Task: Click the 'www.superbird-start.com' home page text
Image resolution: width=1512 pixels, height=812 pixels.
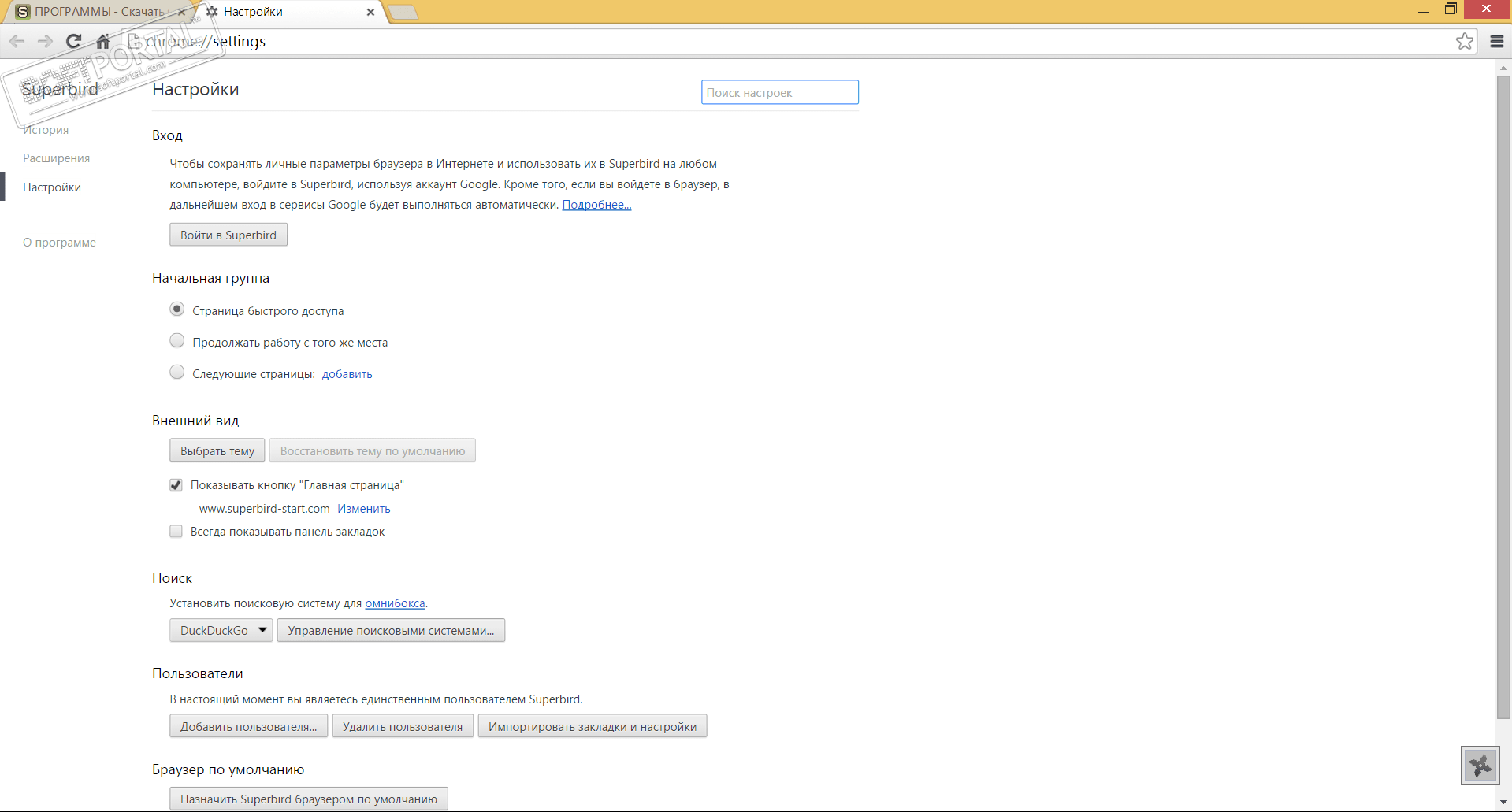Action: [x=265, y=509]
